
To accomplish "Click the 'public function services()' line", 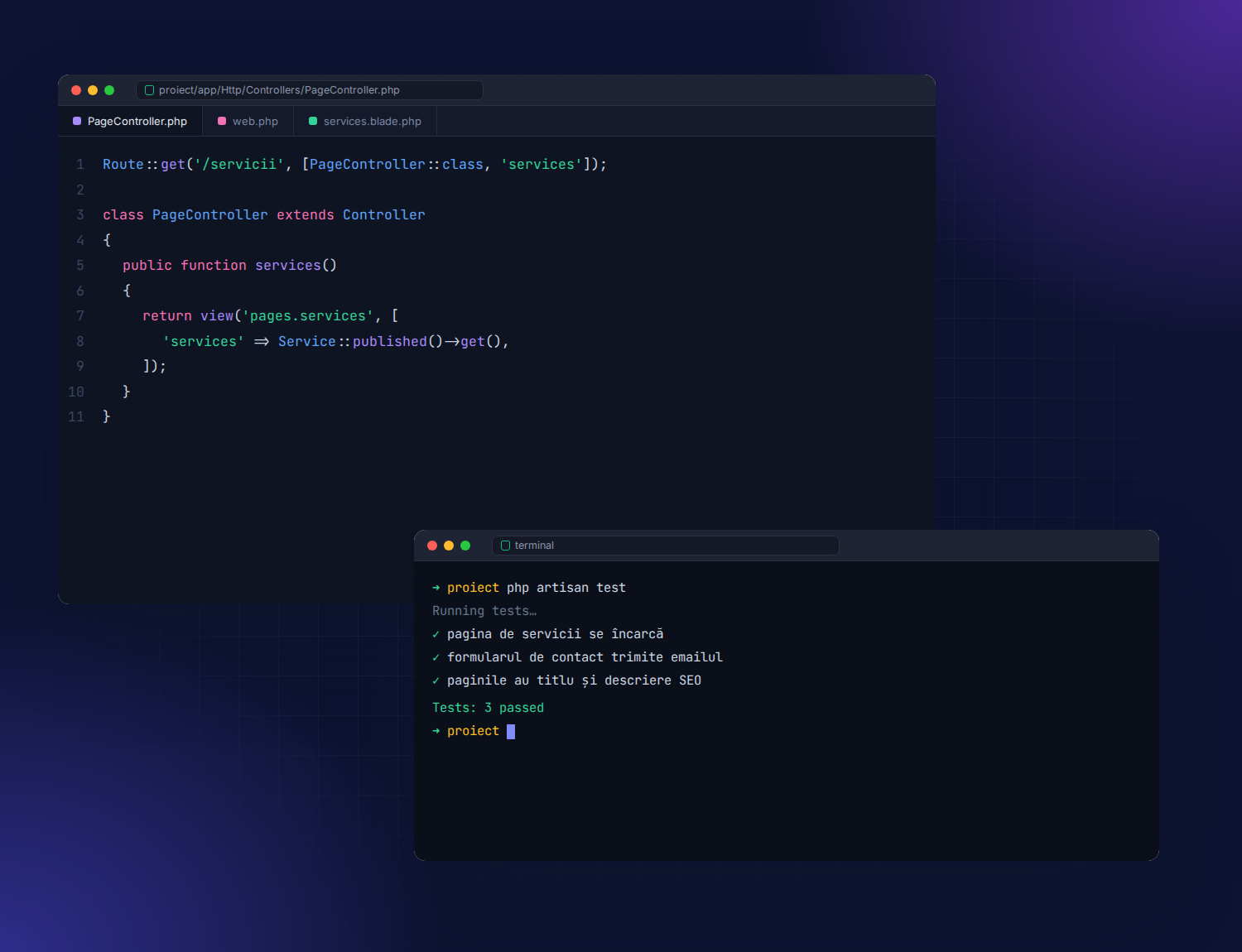I will click(x=229, y=265).
